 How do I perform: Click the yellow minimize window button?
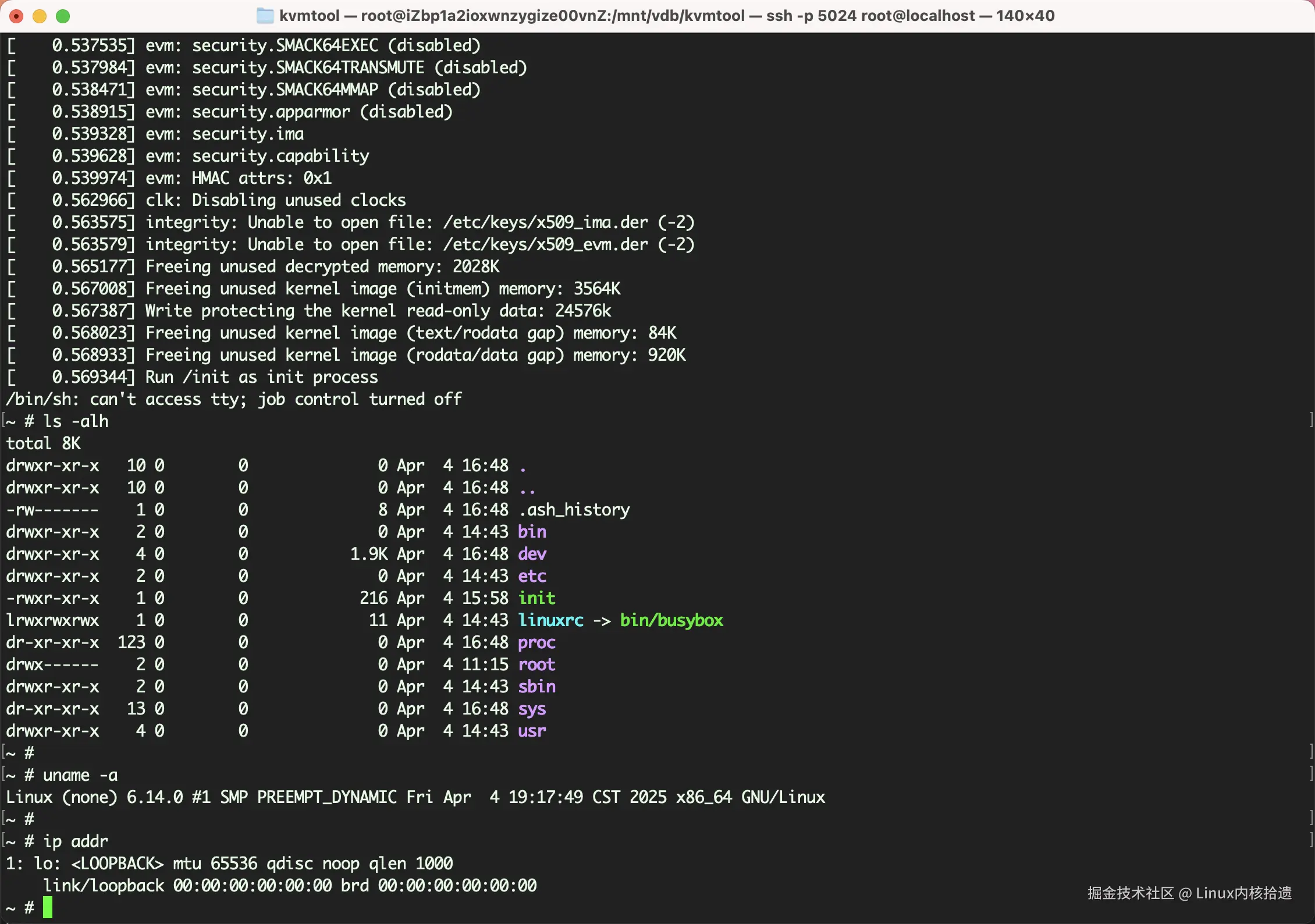tap(40, 16)
